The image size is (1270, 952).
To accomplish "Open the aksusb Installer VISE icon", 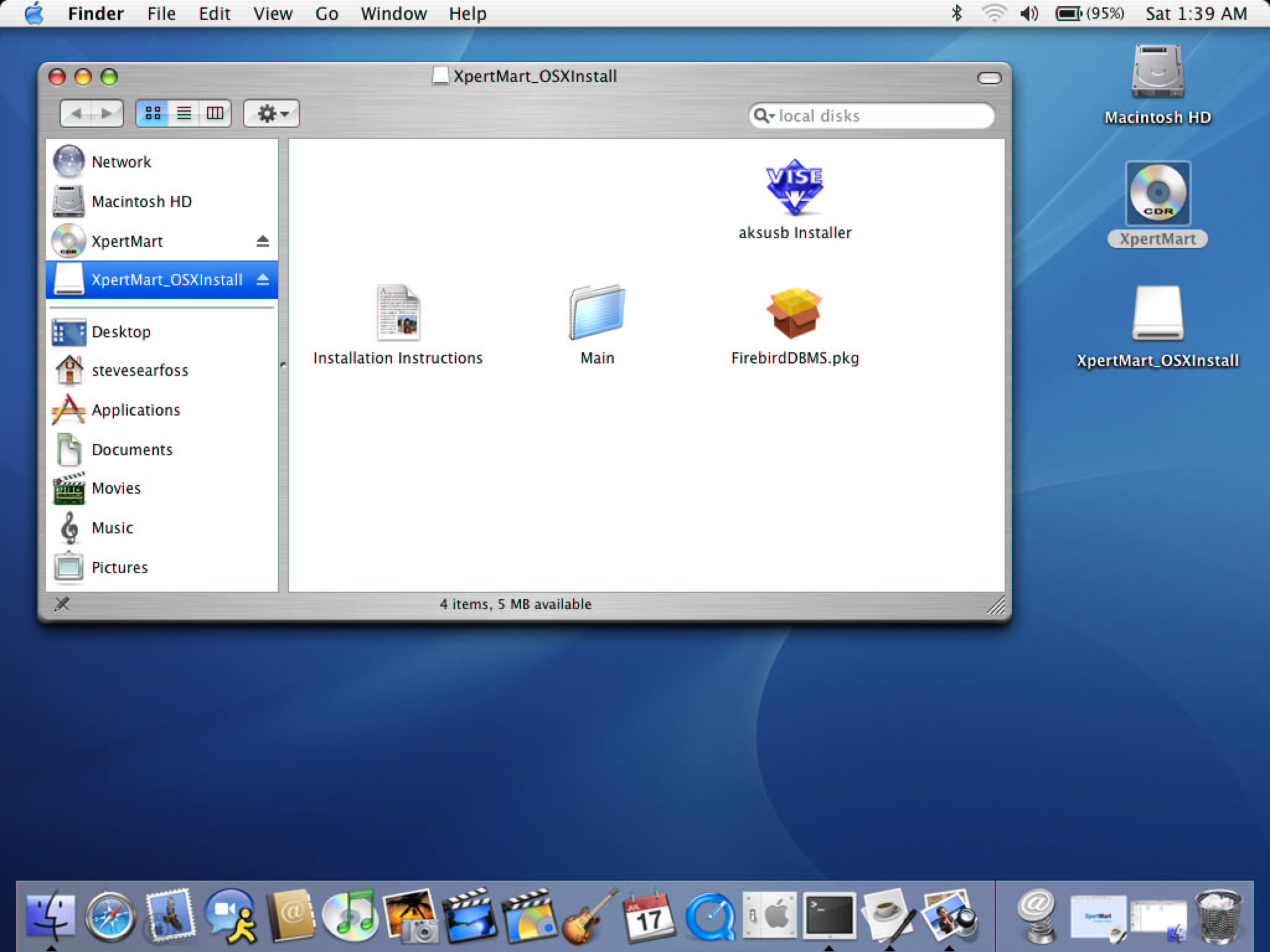I will coord(794,187).
